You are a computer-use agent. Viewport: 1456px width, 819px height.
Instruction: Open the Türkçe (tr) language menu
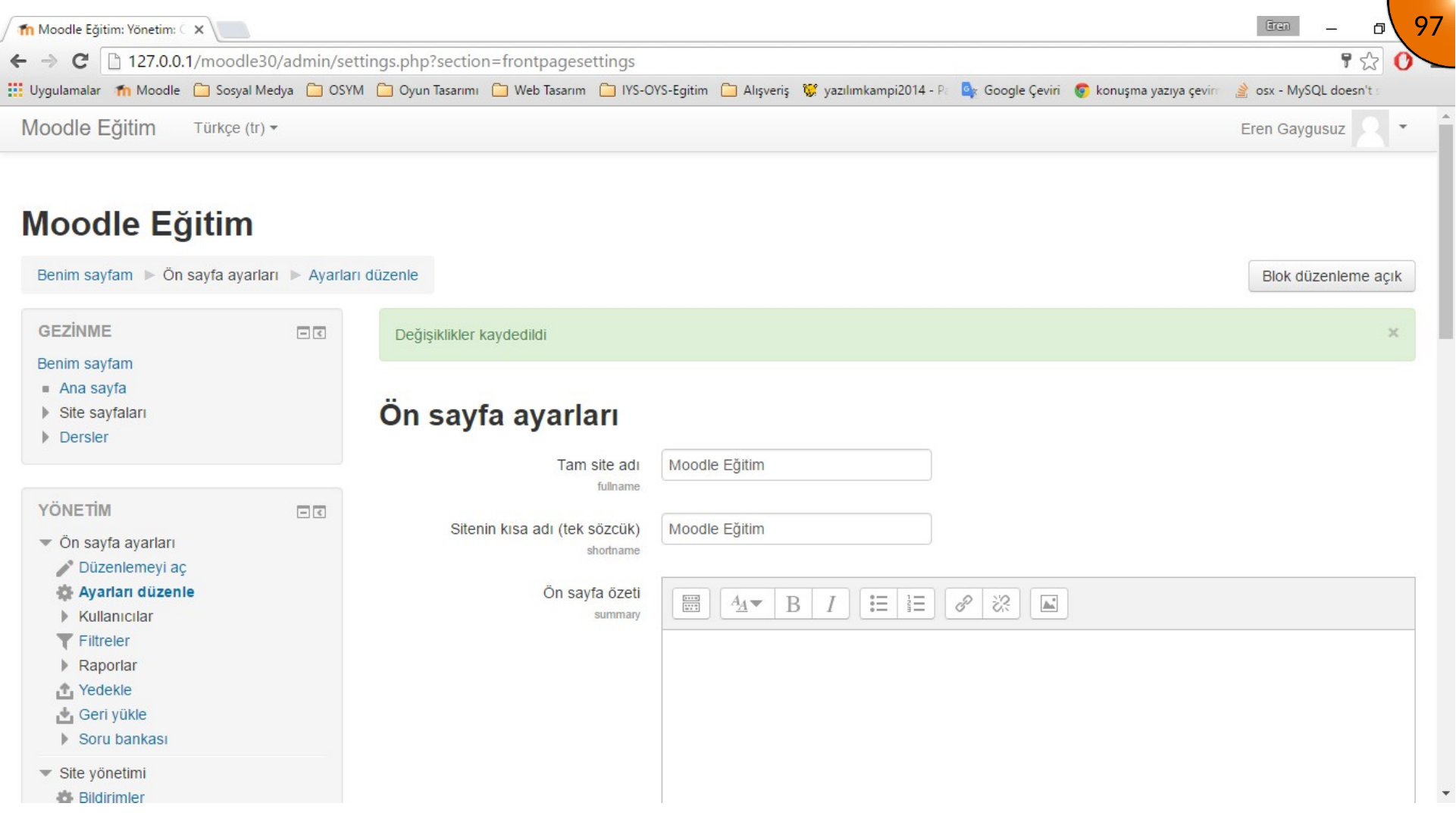(236, 128)
